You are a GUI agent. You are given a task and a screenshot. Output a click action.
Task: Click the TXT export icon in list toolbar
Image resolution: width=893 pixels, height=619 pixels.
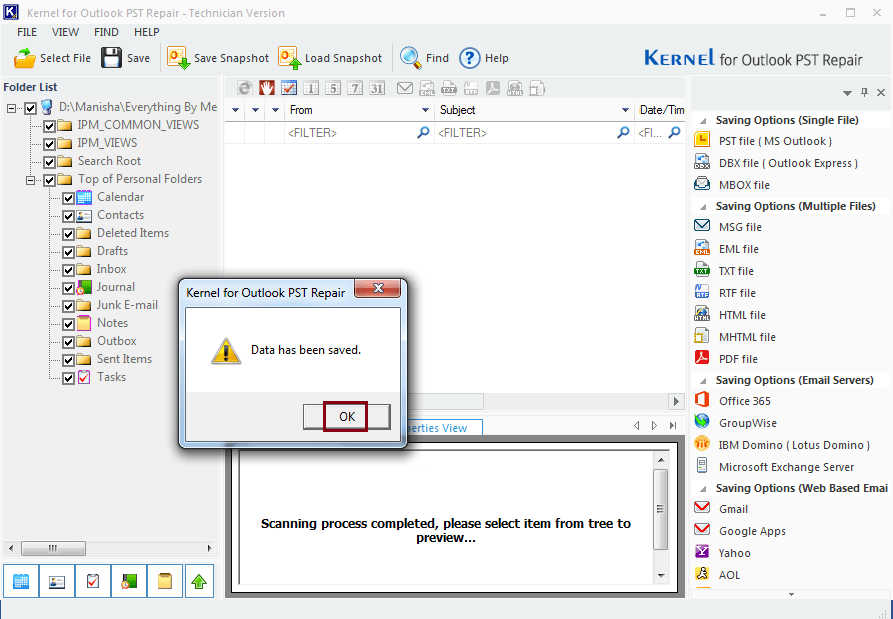(449, 88)
